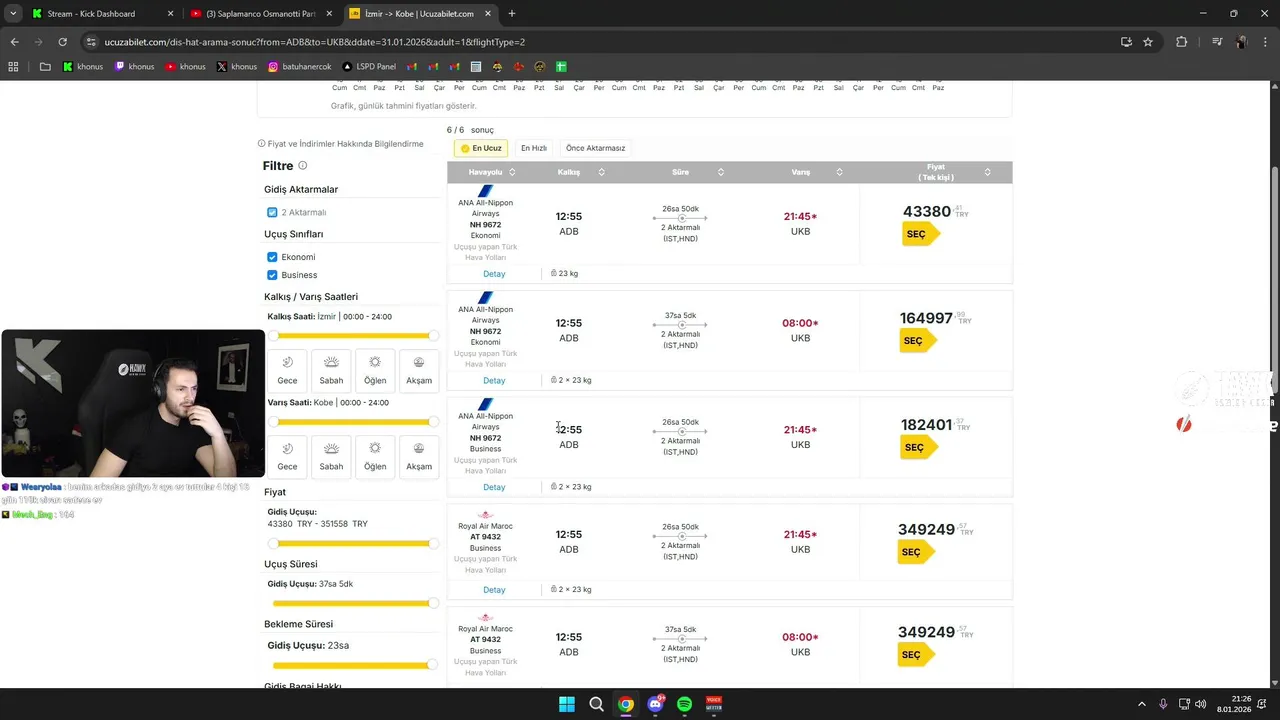
Task: Expand Detay for the 182401 TRY flight
Action: click(494, 488)
